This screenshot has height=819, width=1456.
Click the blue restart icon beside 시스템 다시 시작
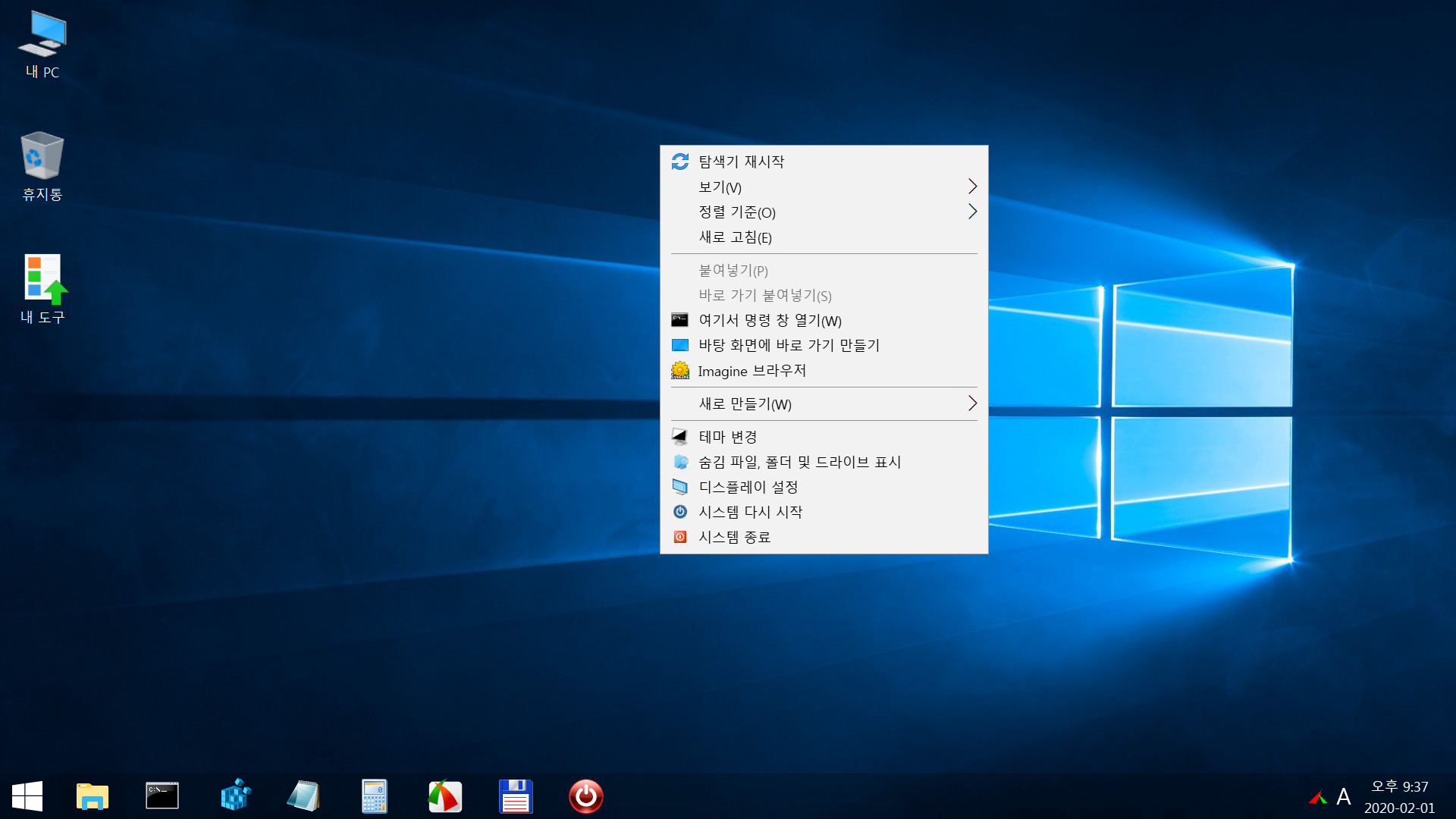point(680,512)
